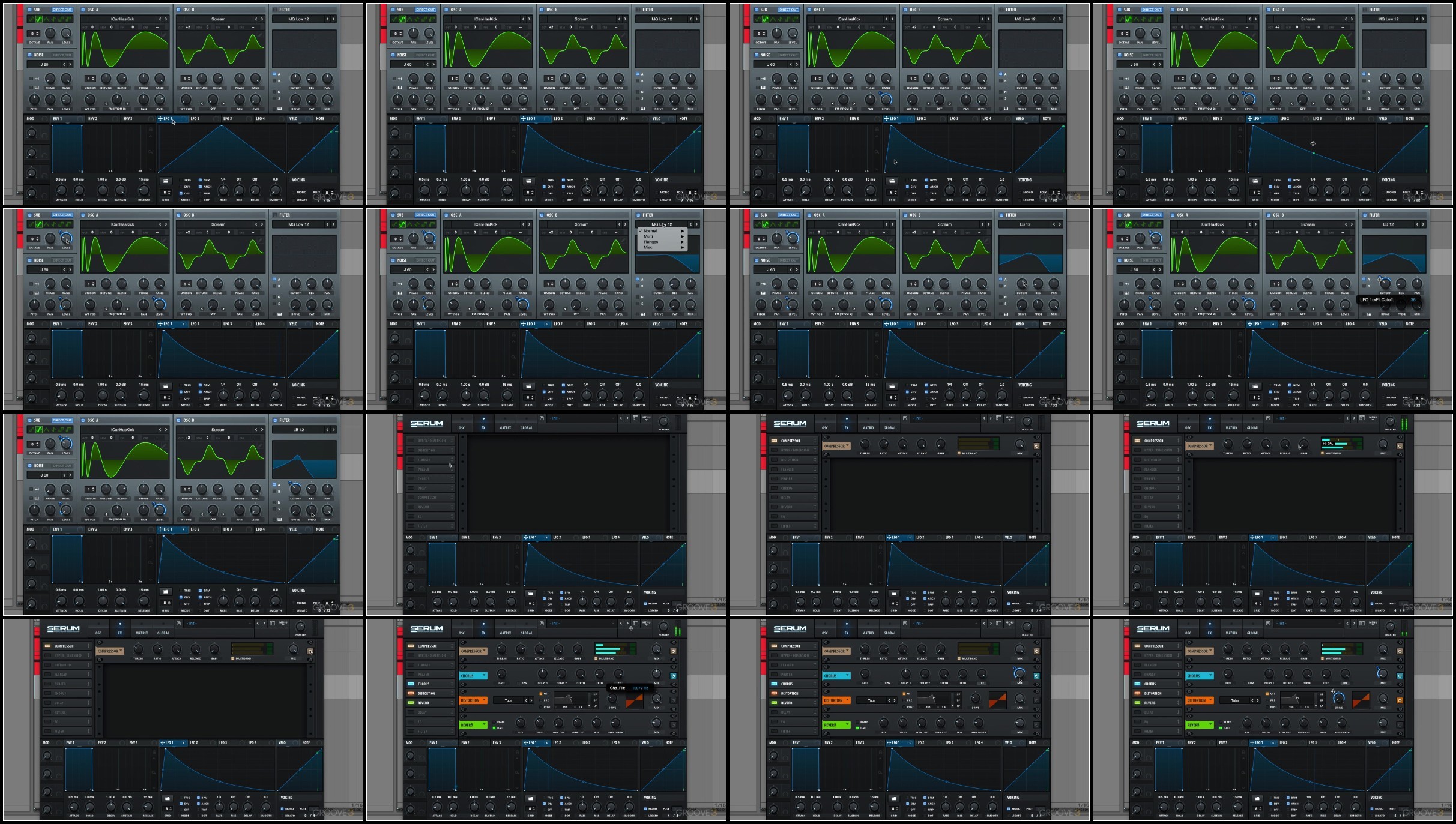This screenshot has height=824, width=1456.
Task: In the empty FX rack frame, enable Flanger
Action: click(411, 460)
